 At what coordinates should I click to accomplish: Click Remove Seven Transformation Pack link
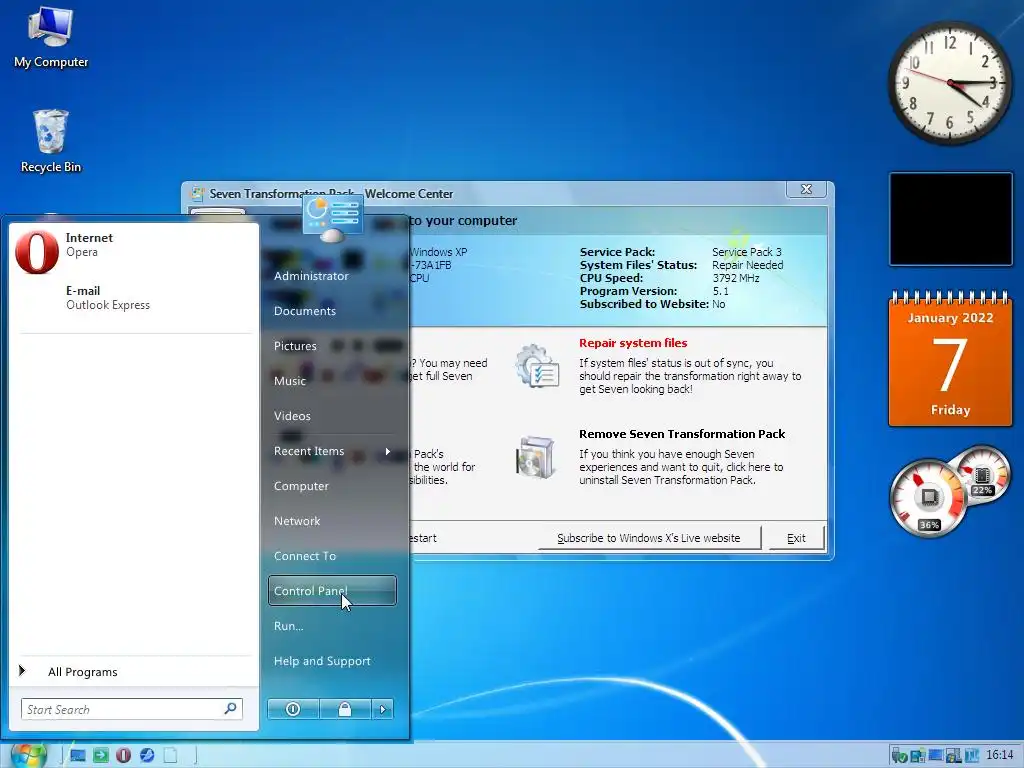point(682,434)
